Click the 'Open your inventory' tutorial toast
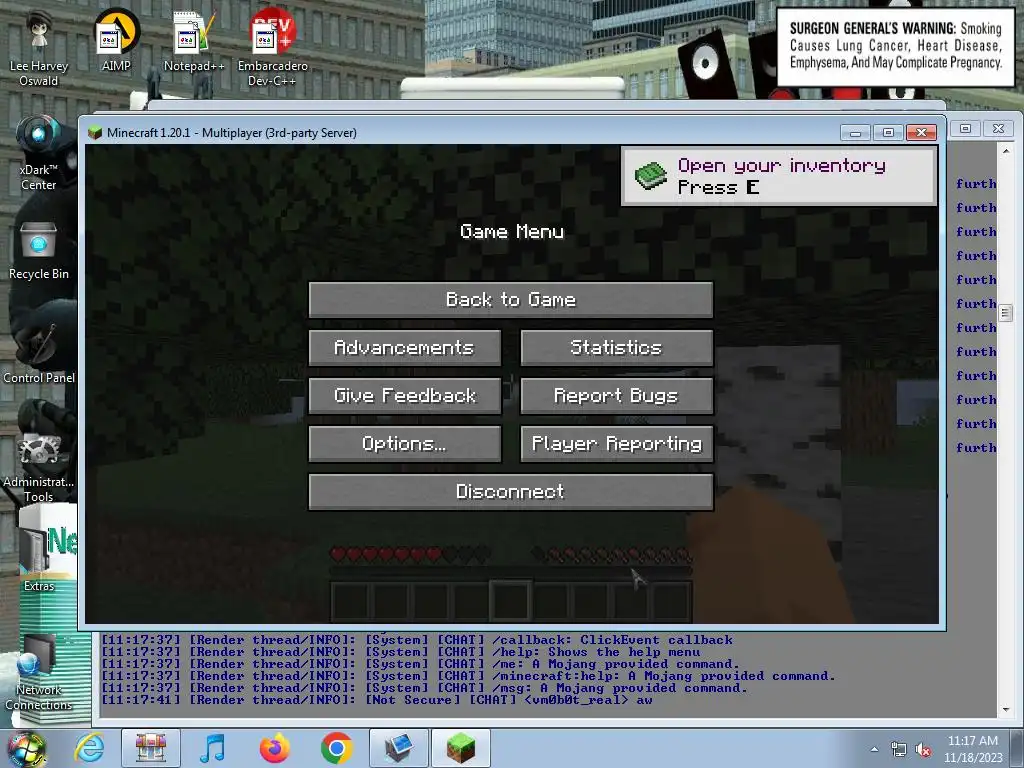 779,176
